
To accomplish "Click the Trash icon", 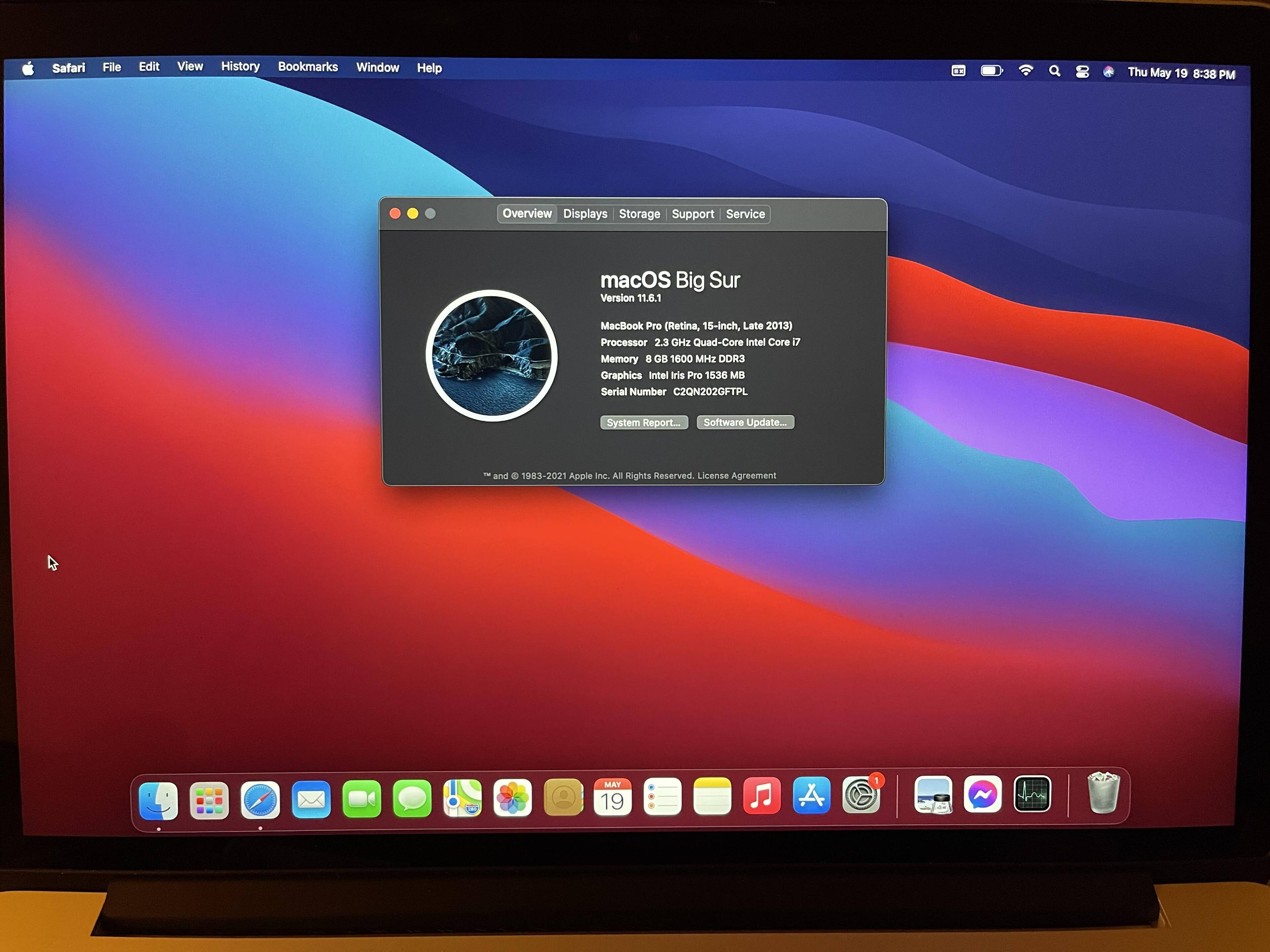I will click(x=1103, y=794).
